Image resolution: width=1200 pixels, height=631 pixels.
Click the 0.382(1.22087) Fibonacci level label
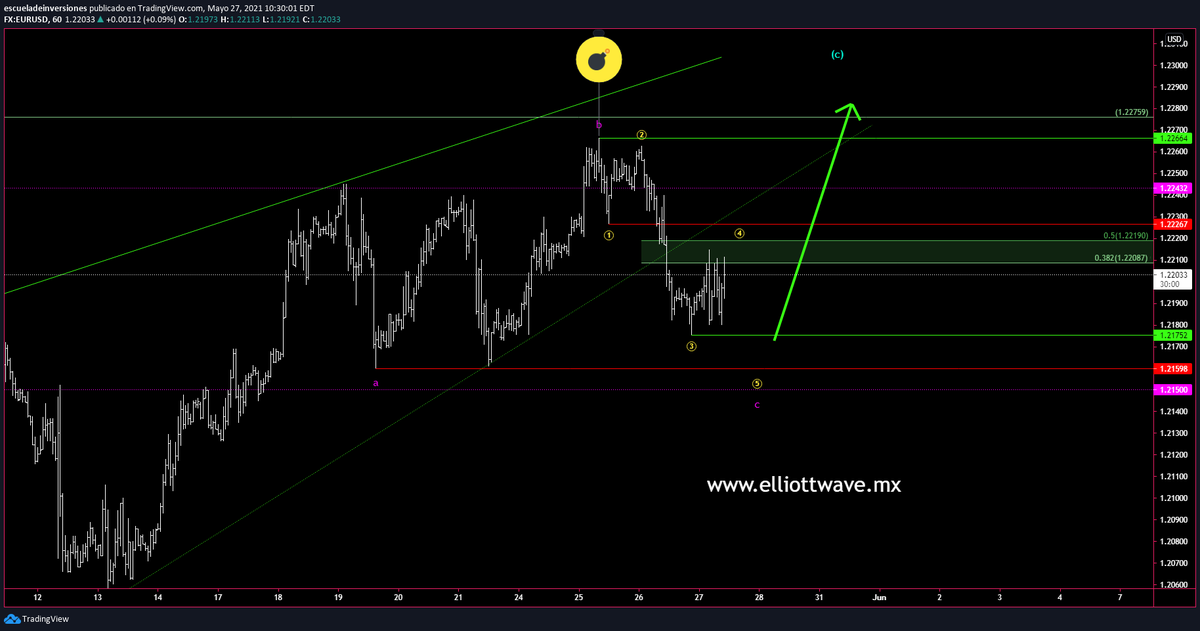click(x=1121, y=258)
